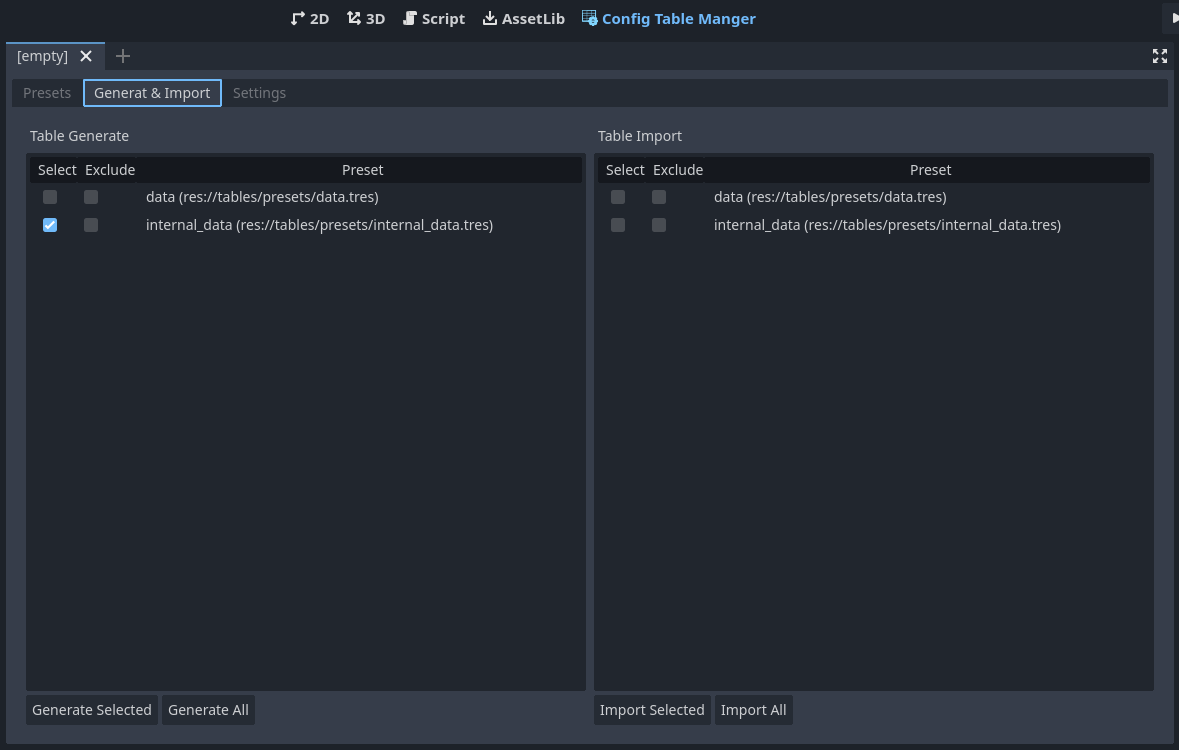Click the play project icon
1179x750 pixels.
(1174, 19)
